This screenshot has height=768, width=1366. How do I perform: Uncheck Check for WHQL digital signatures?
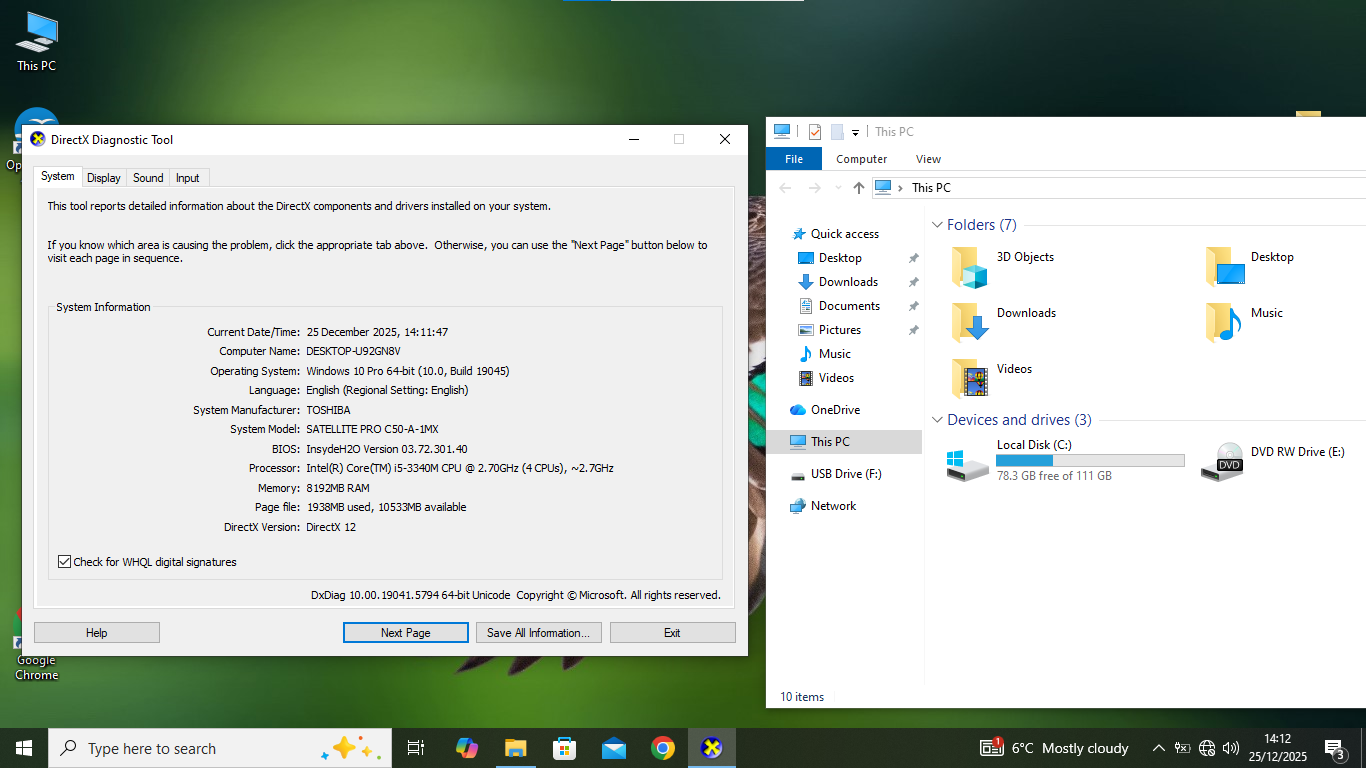coord(64,561)
